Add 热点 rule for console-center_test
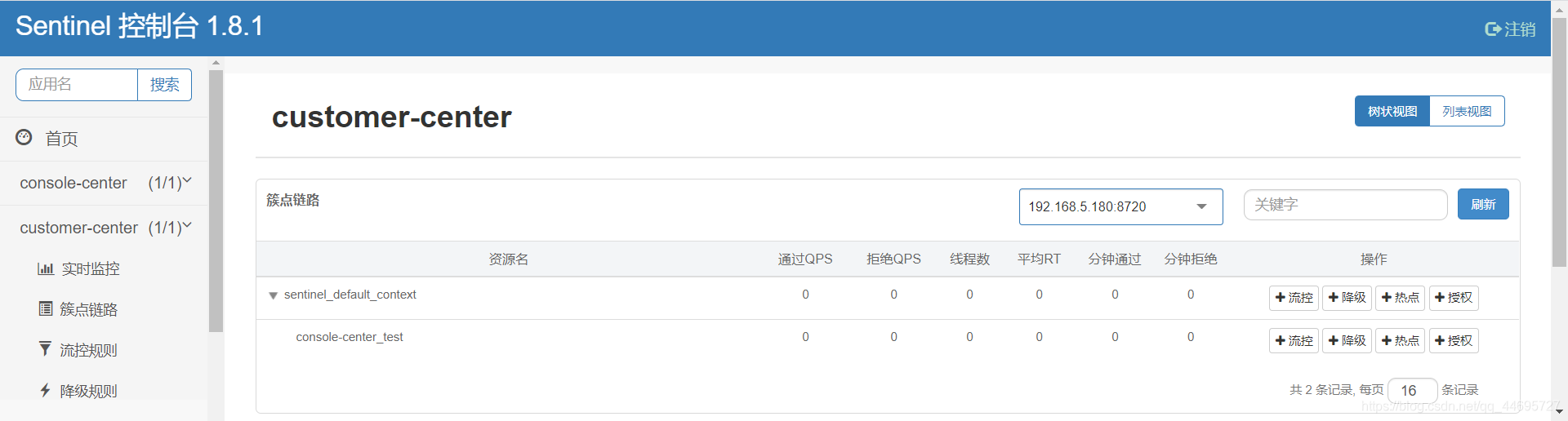The width and height of the screenshot is (1568, 421). tap(1401, 340)
